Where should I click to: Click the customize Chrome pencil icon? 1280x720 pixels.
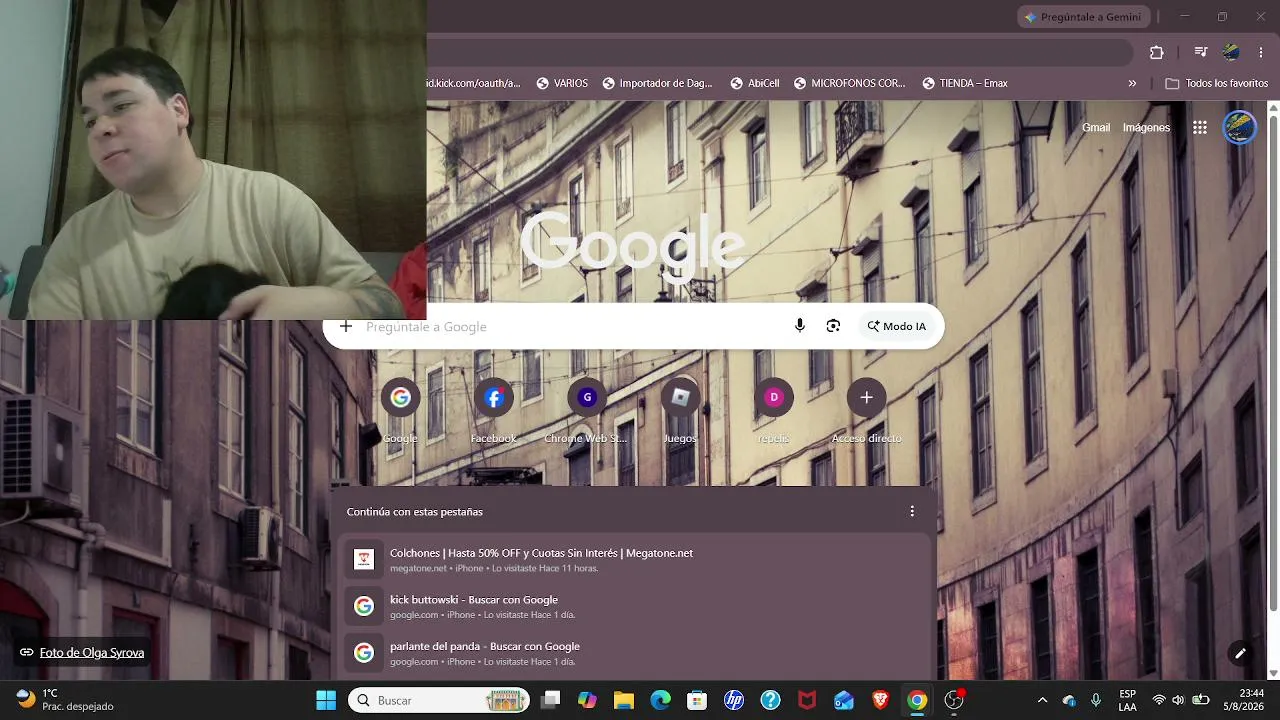point(1240,653)
